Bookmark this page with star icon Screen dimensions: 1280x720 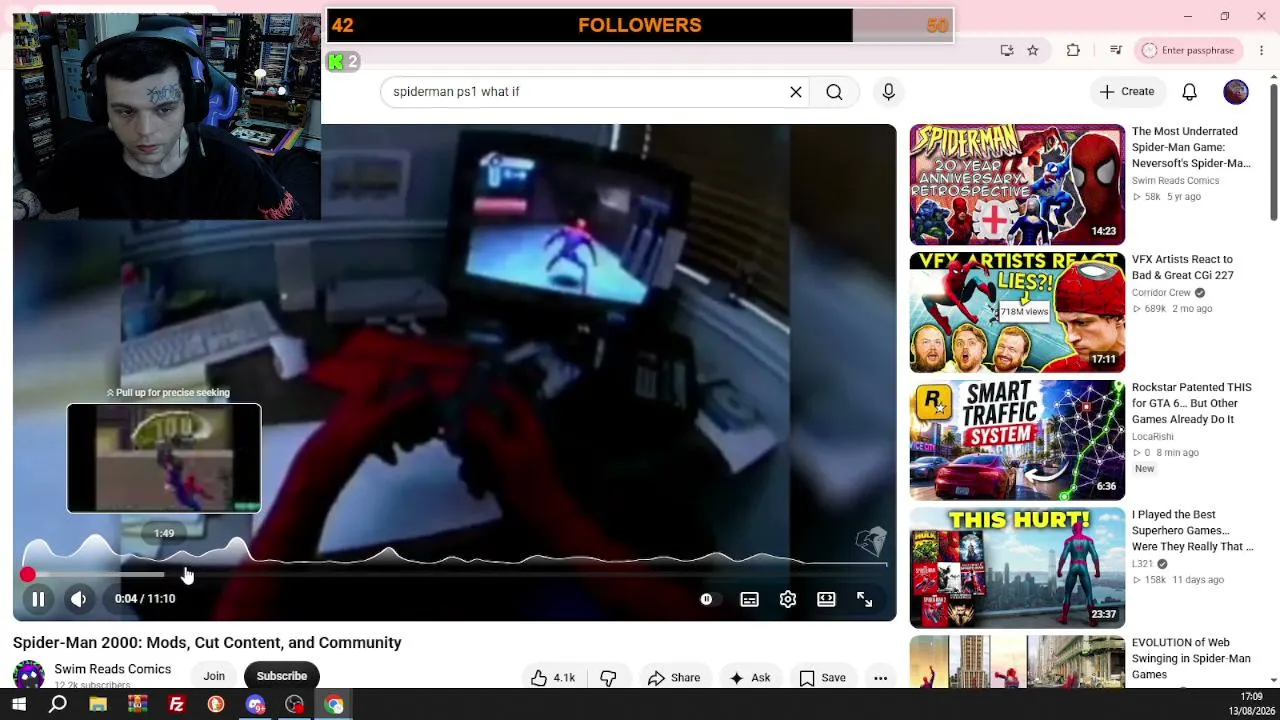coord(1033,50)
